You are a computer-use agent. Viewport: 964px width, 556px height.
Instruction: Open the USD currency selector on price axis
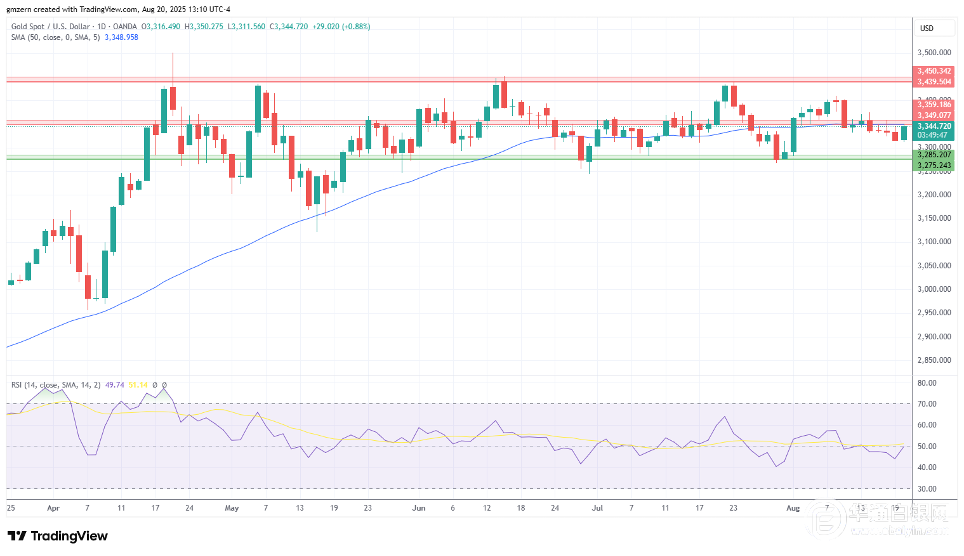click(926, 28)
